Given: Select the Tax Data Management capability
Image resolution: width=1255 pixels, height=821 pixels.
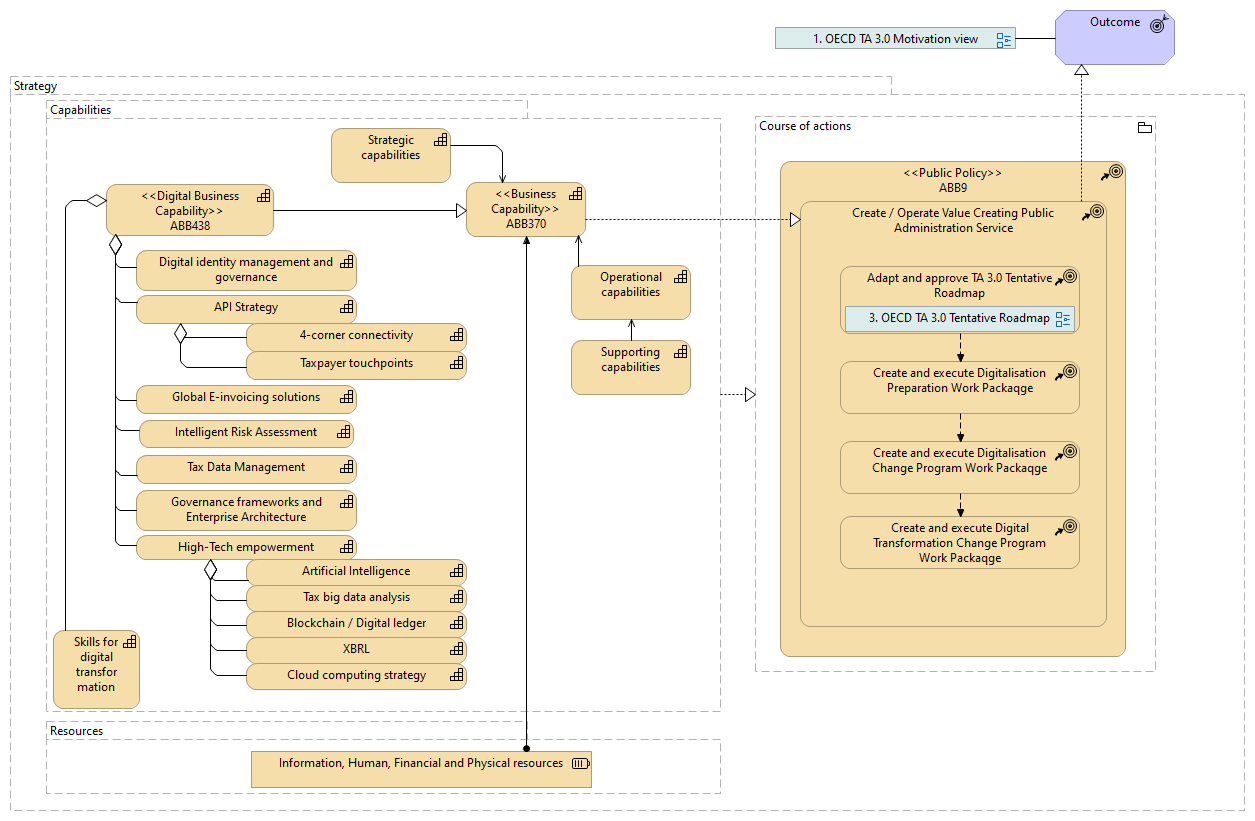Looking at the screenshot, I should point(246,468).
